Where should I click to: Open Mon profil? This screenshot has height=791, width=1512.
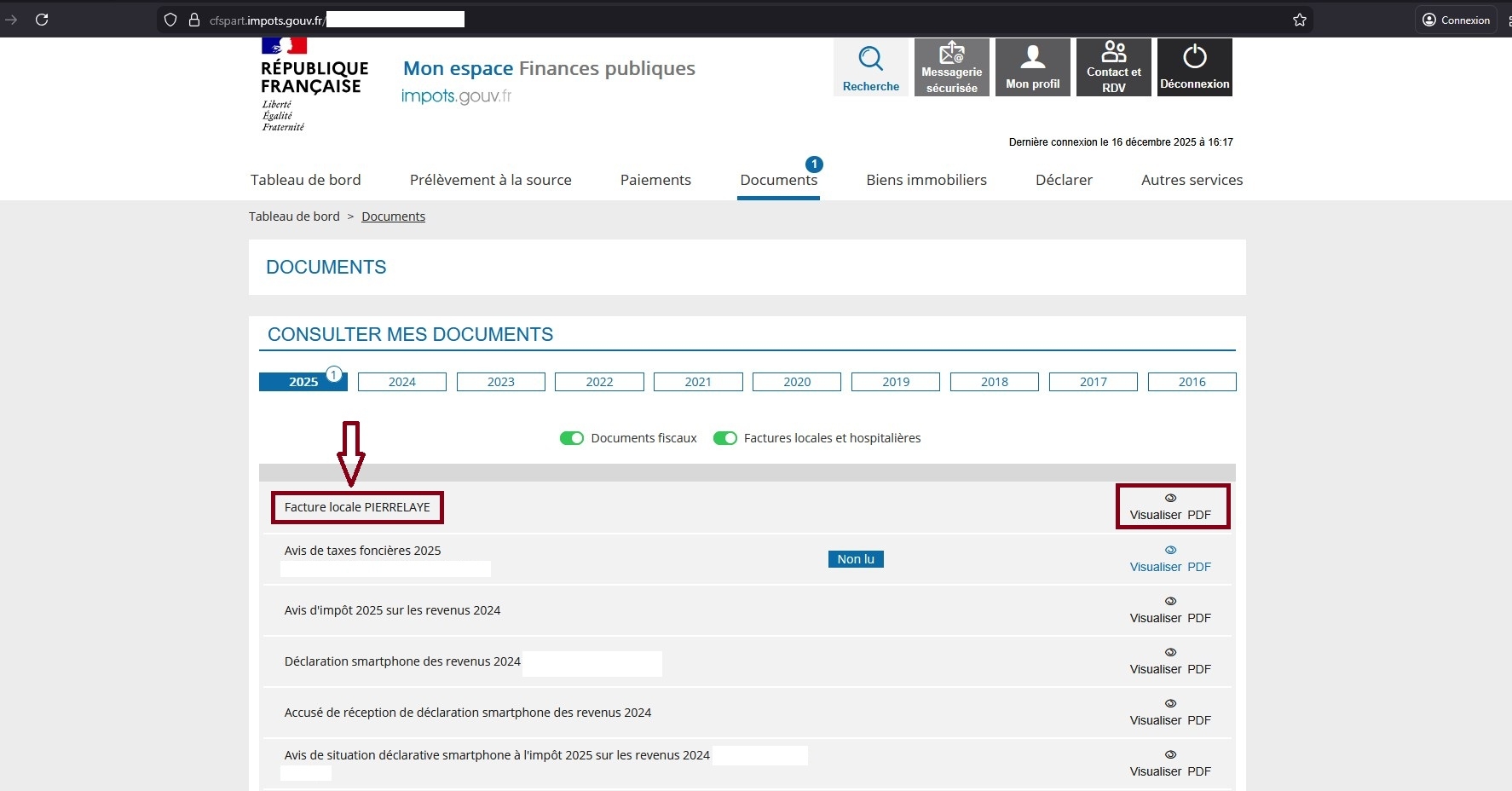1032,67
